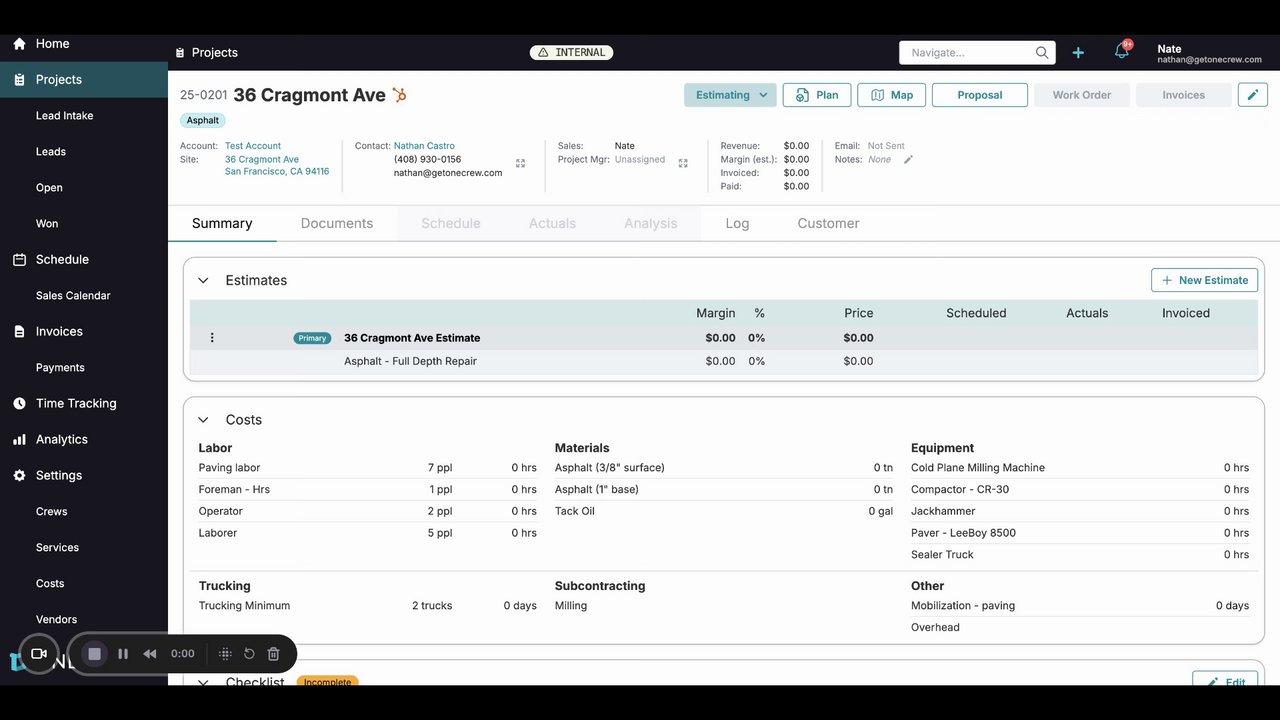Open the Proposal button
Screen dimensions: 1280x720
980,95
